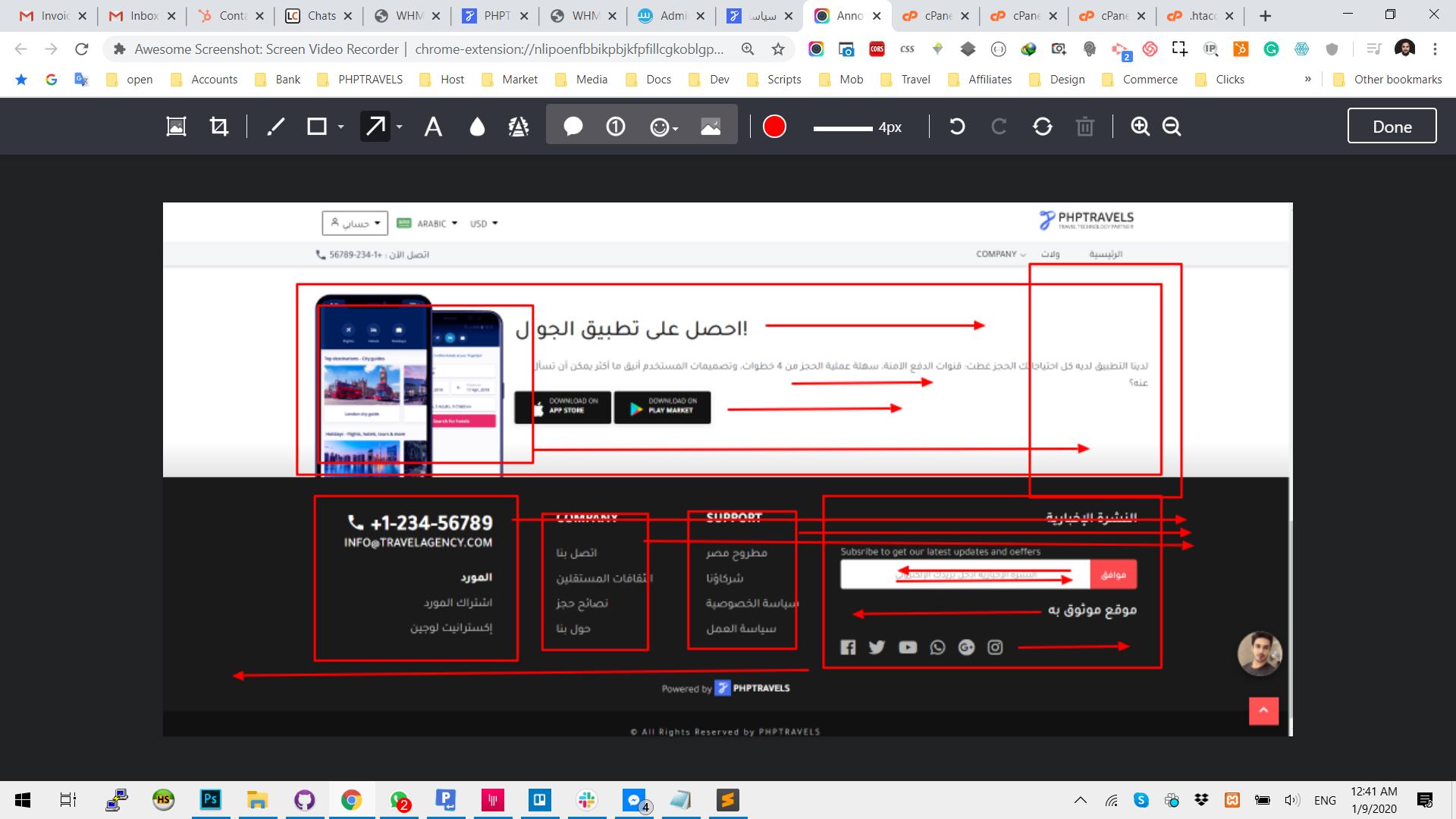Viewport: 1456px width, 819px height.
Task: Click the insert image tool
Action: point(711,127)
